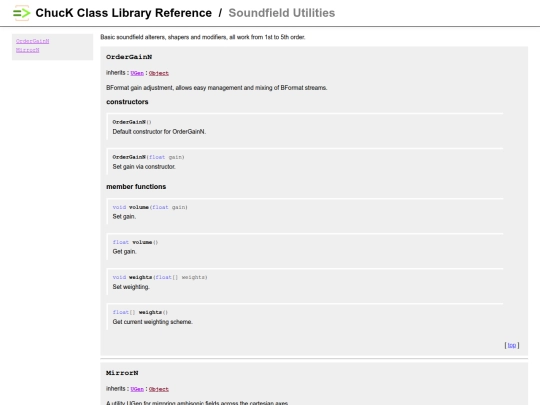This screenshot has width=540, height=405.
Task: Click the ChucK arrow logo icon
Action: point(21,13)
